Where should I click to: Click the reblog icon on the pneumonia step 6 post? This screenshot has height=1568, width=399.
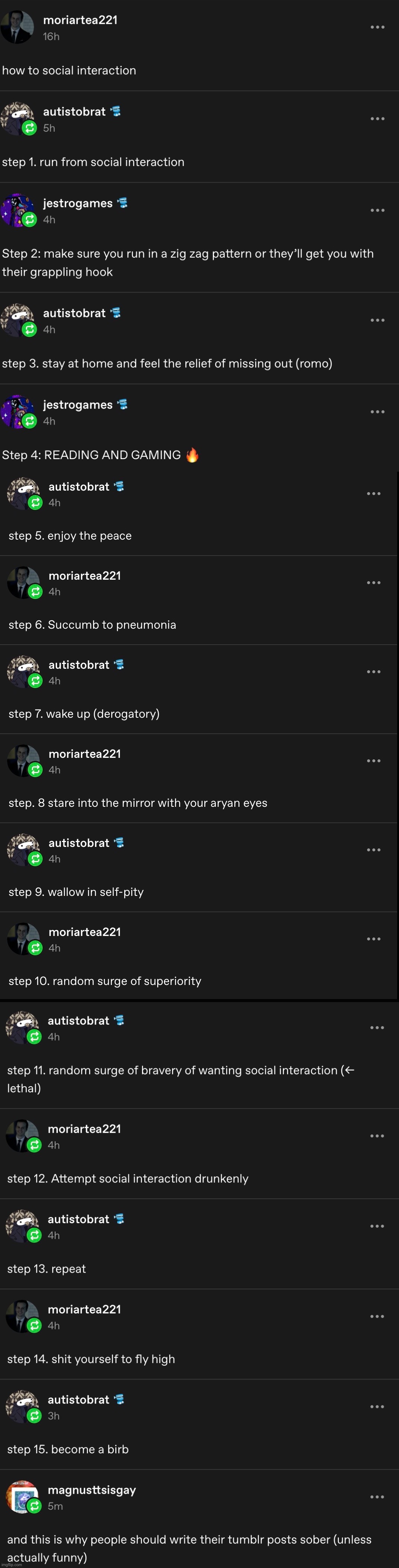[x=35, y=592]
